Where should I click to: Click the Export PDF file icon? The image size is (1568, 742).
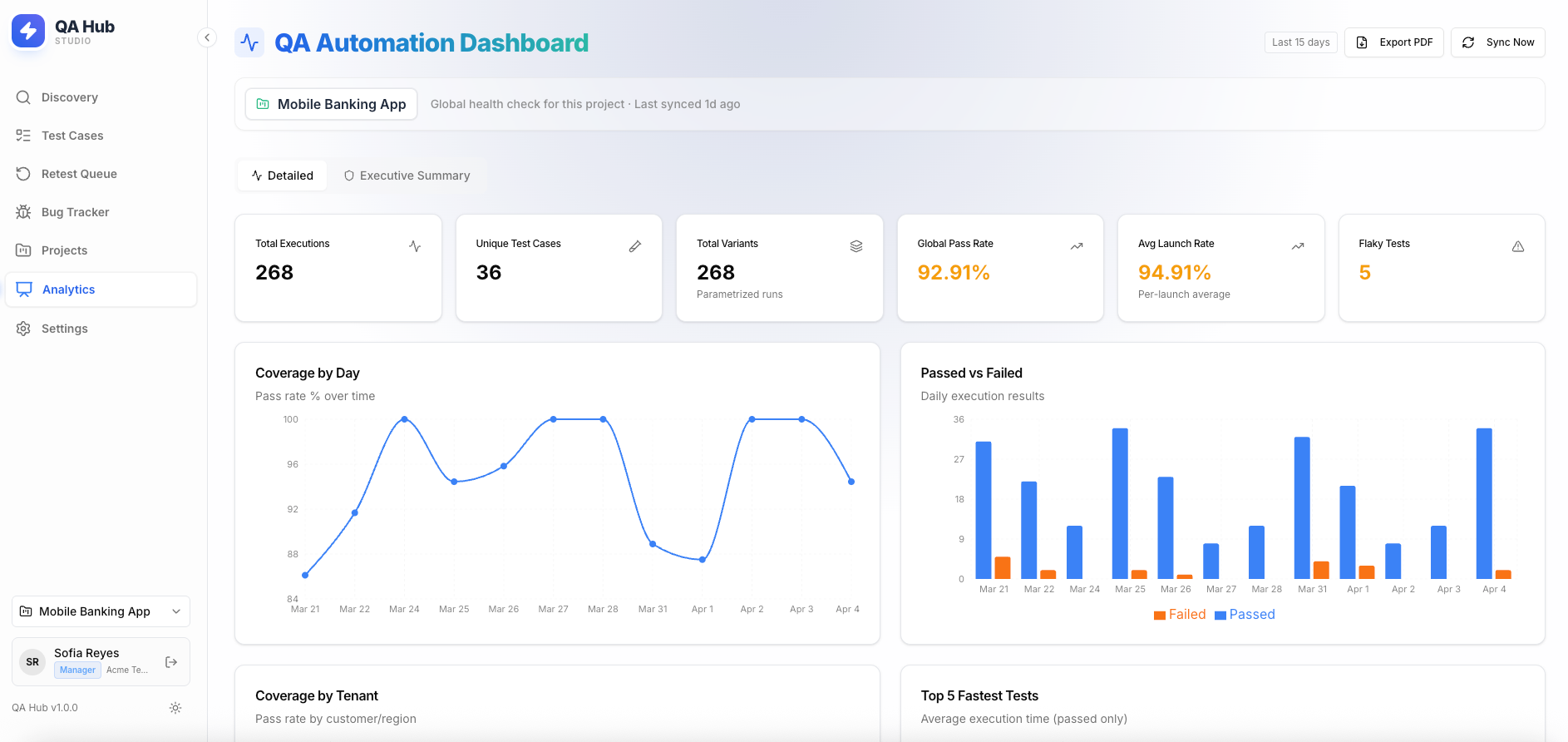tap(1362, 42)
